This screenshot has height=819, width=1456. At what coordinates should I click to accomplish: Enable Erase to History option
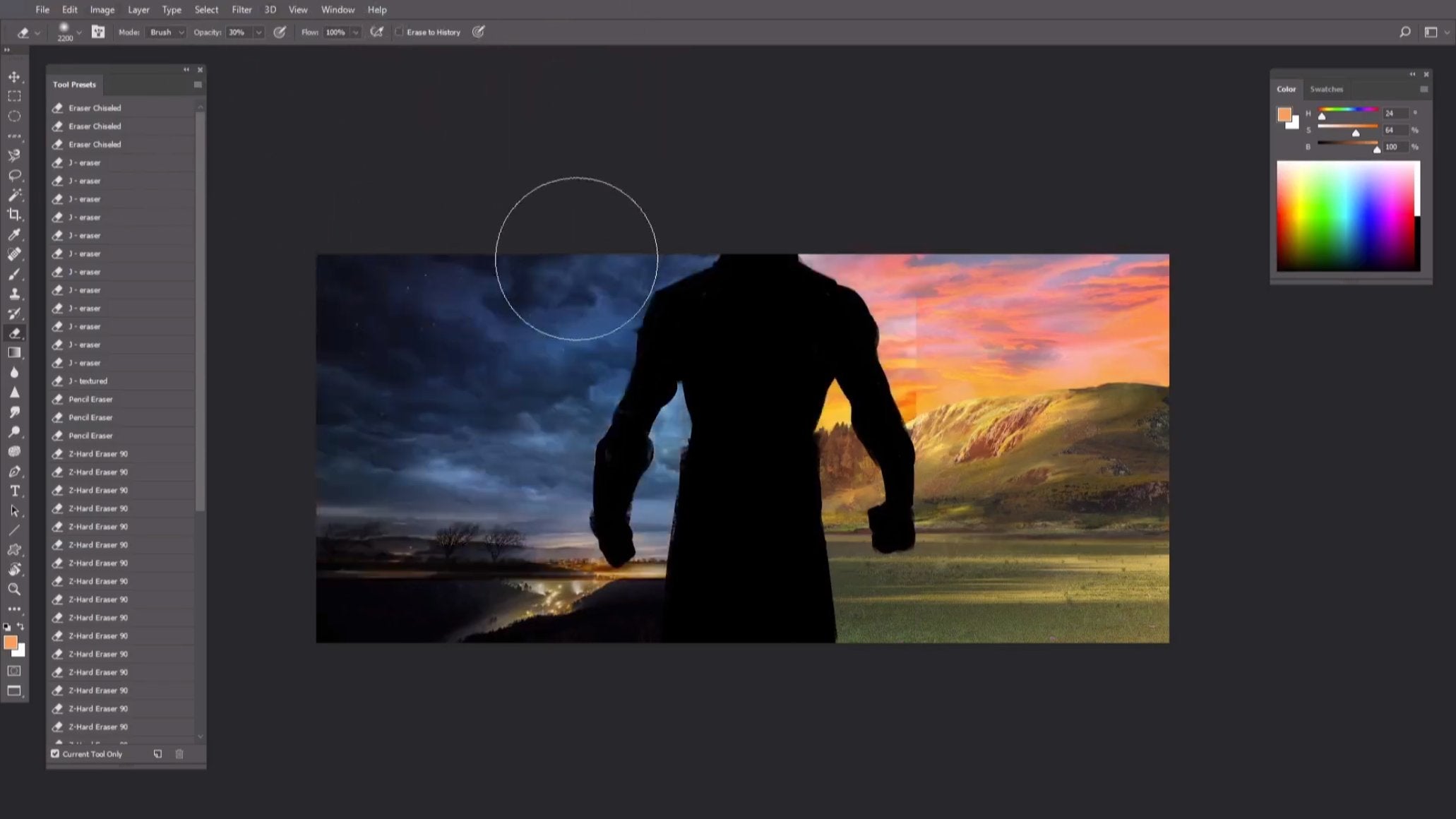[400, 32]
